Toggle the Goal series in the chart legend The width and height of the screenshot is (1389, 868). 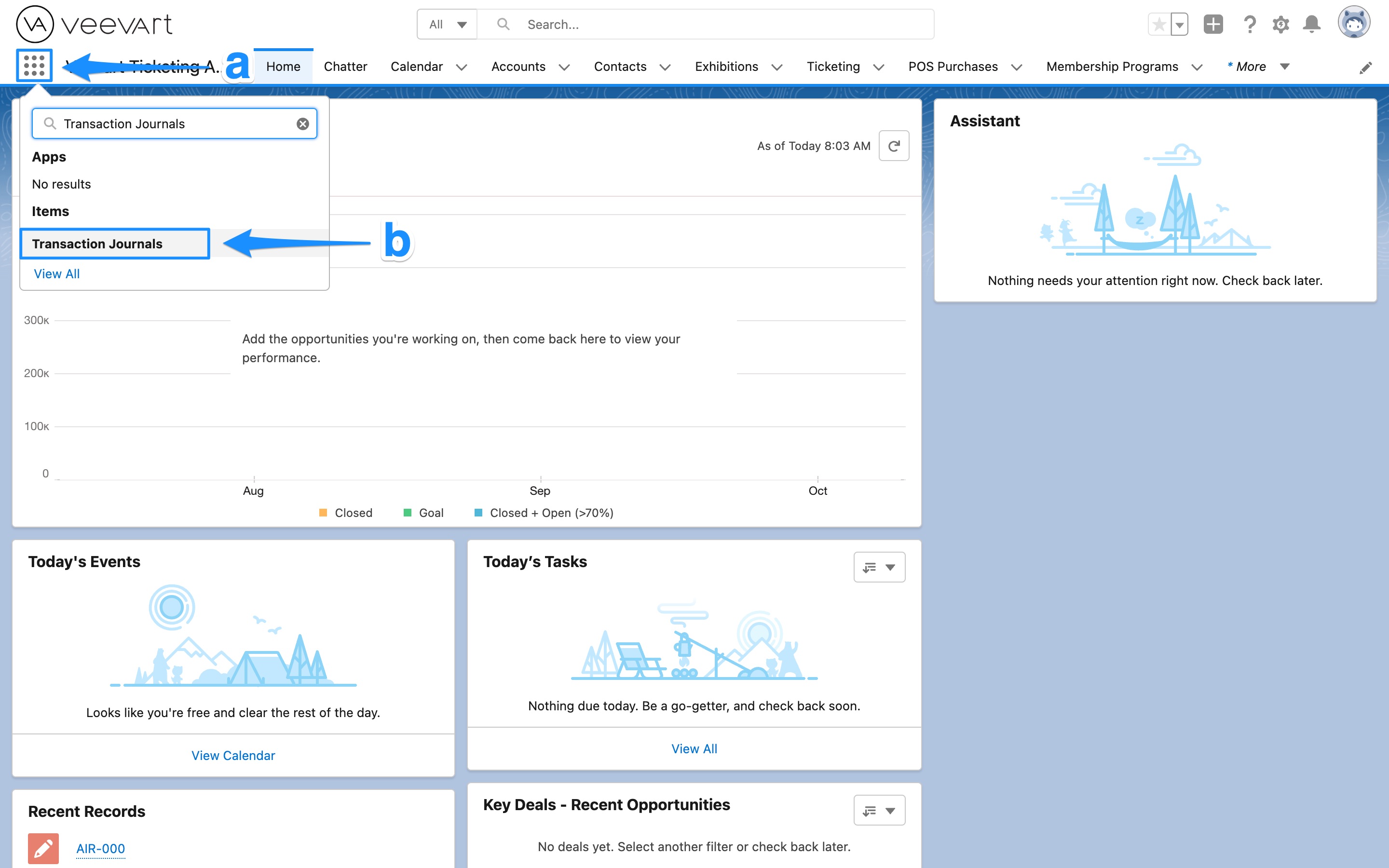click(423, 513)
